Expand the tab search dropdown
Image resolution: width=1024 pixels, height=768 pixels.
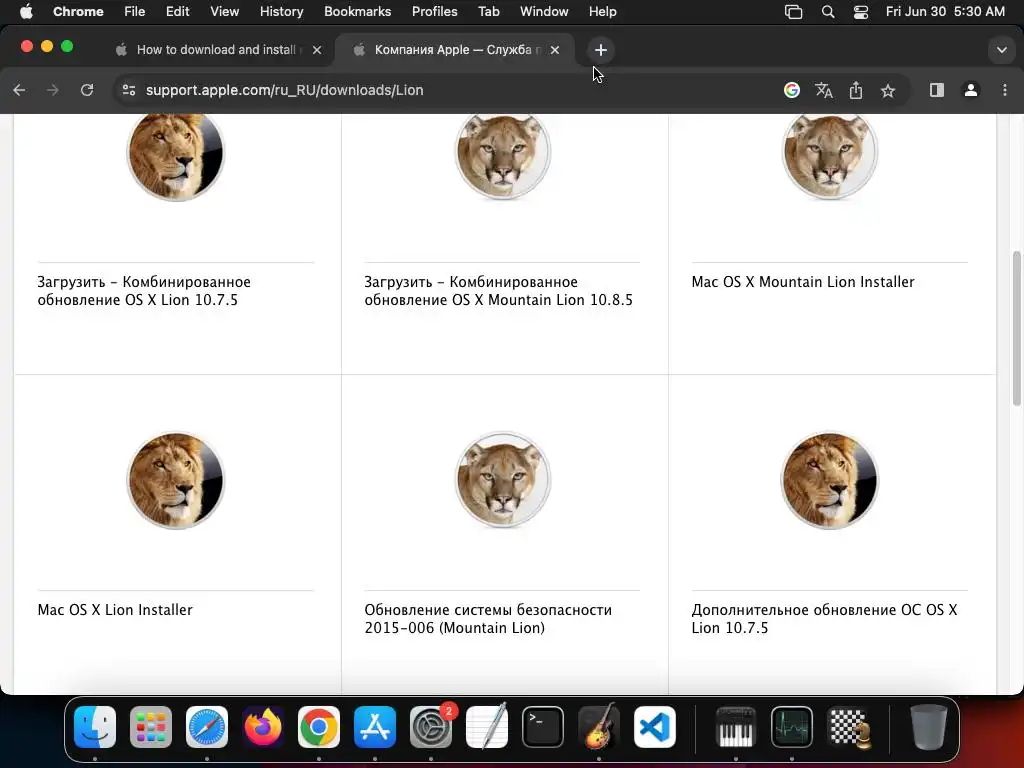click(1001, 50)
